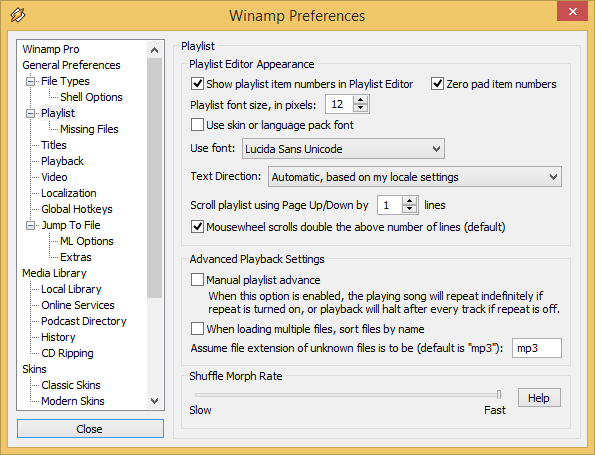The width and height of the screenshot is (595, 455).
Task: Click the Help button
Action: coord(539,398)
